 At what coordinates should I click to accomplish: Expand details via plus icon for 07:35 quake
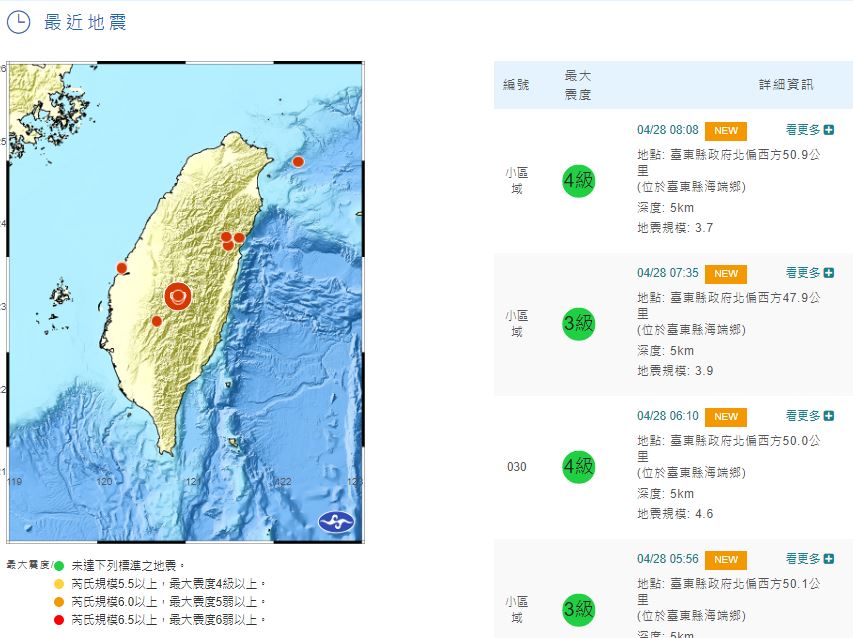(829, 273)
